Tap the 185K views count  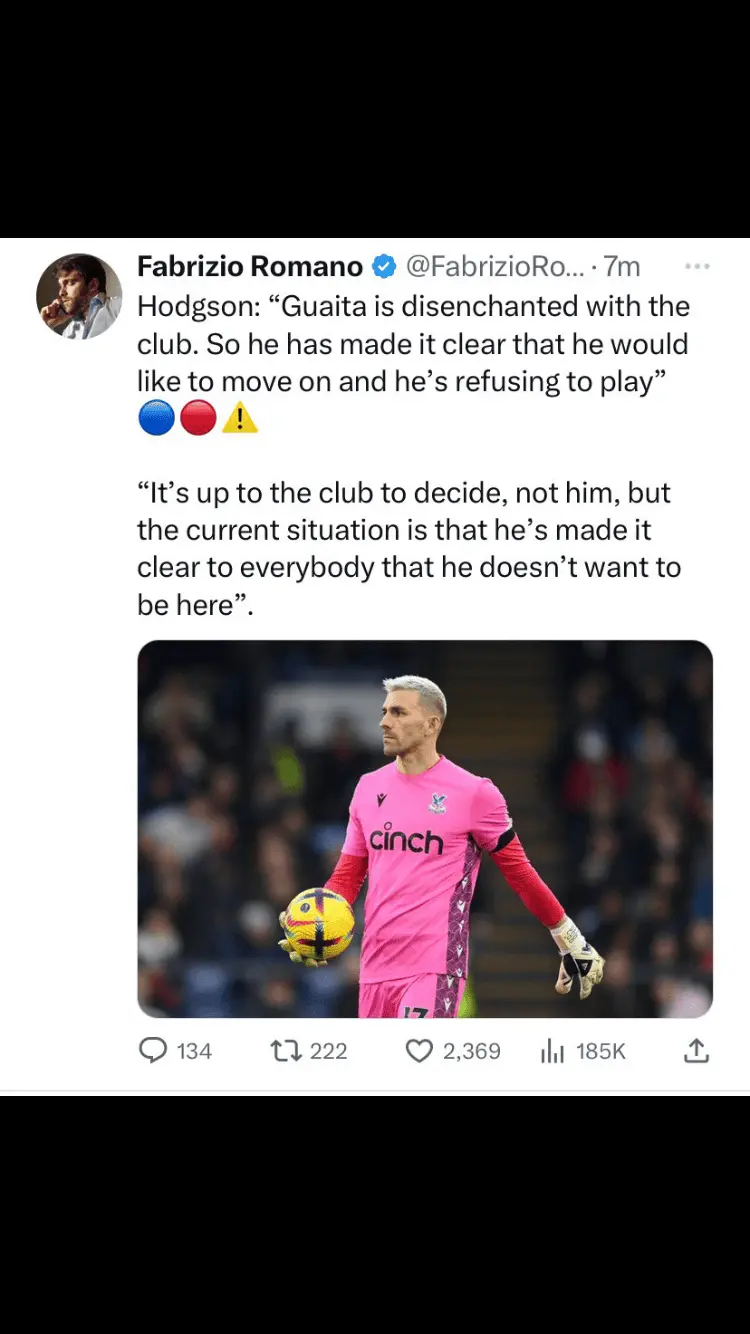click(601, 1051)
